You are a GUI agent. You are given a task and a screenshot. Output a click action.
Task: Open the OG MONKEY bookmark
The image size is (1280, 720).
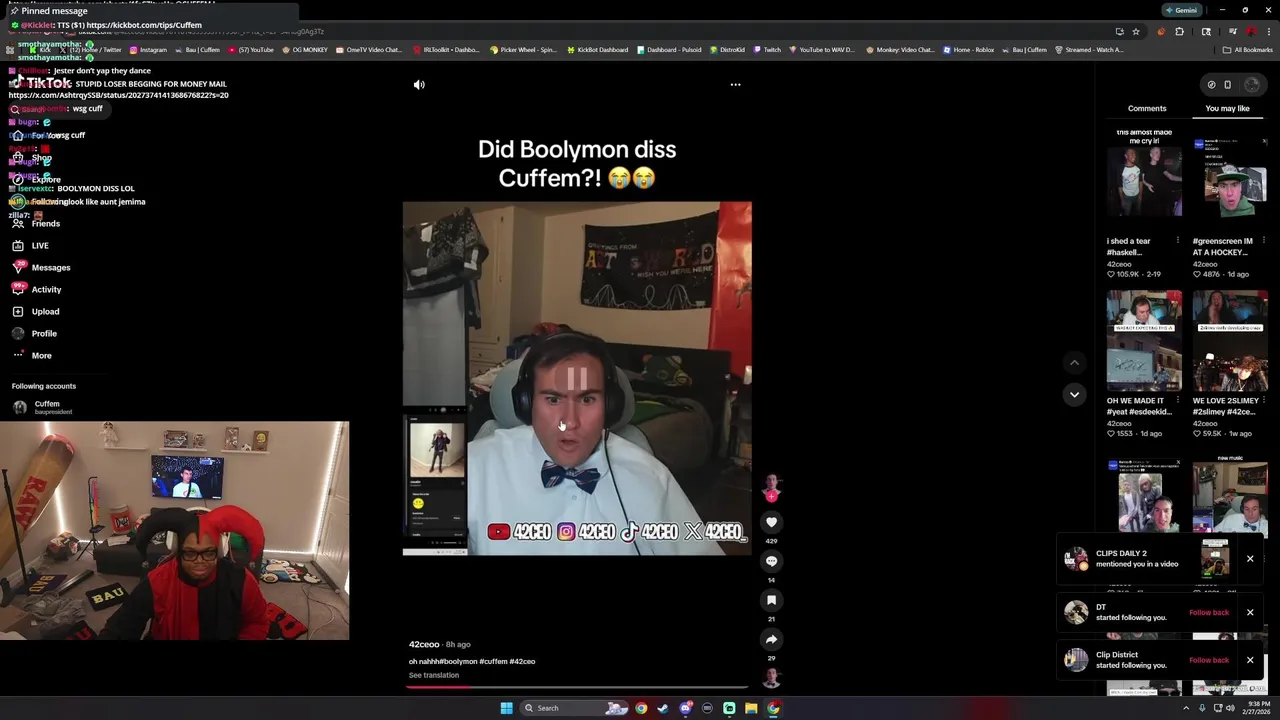305,49
